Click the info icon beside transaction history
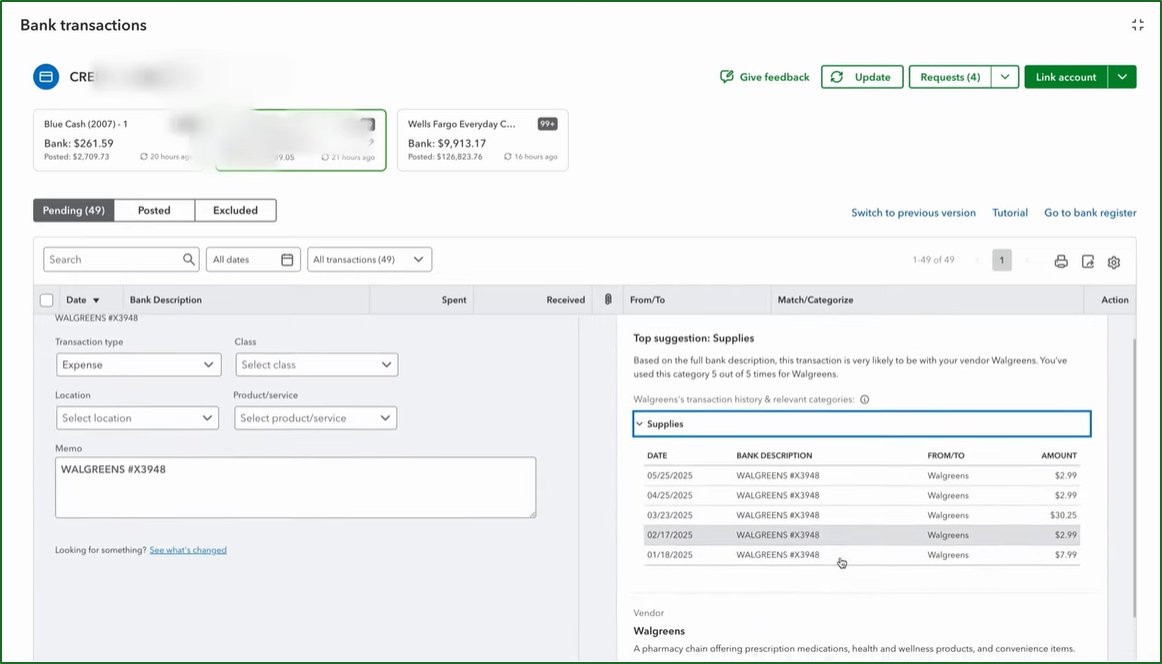Image resolution: width=1162 pixels, height=664 pixels. click(x=864, y=399)
